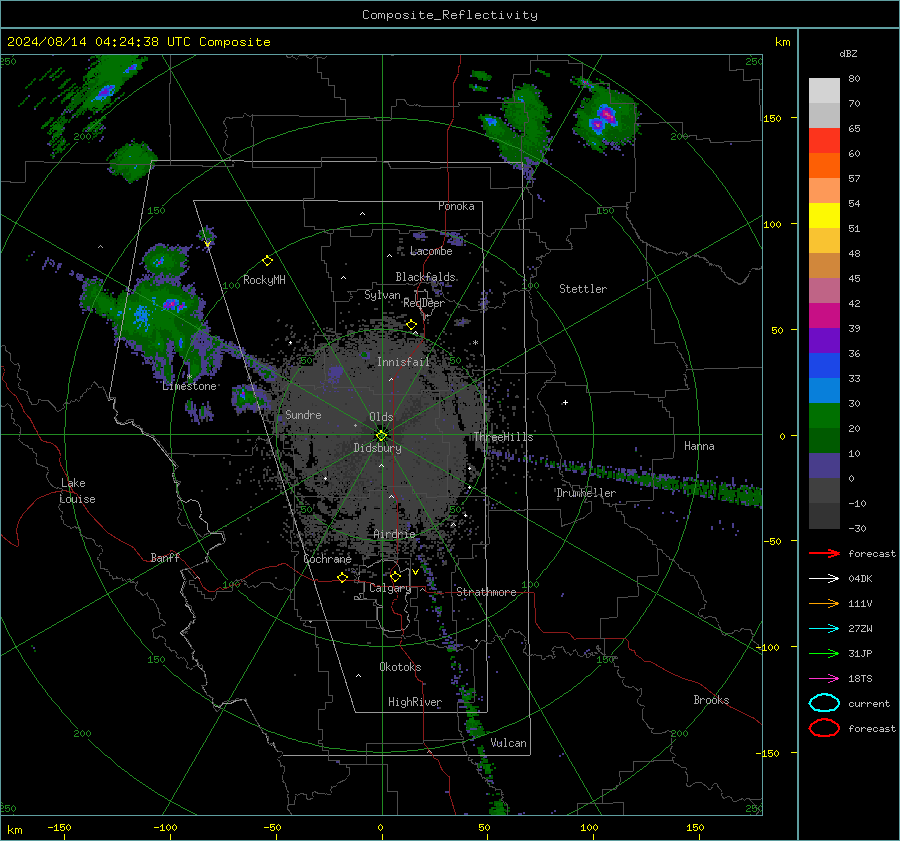Click the Vulcan label
Screen dimensions: 900x841
click(509, 743)
